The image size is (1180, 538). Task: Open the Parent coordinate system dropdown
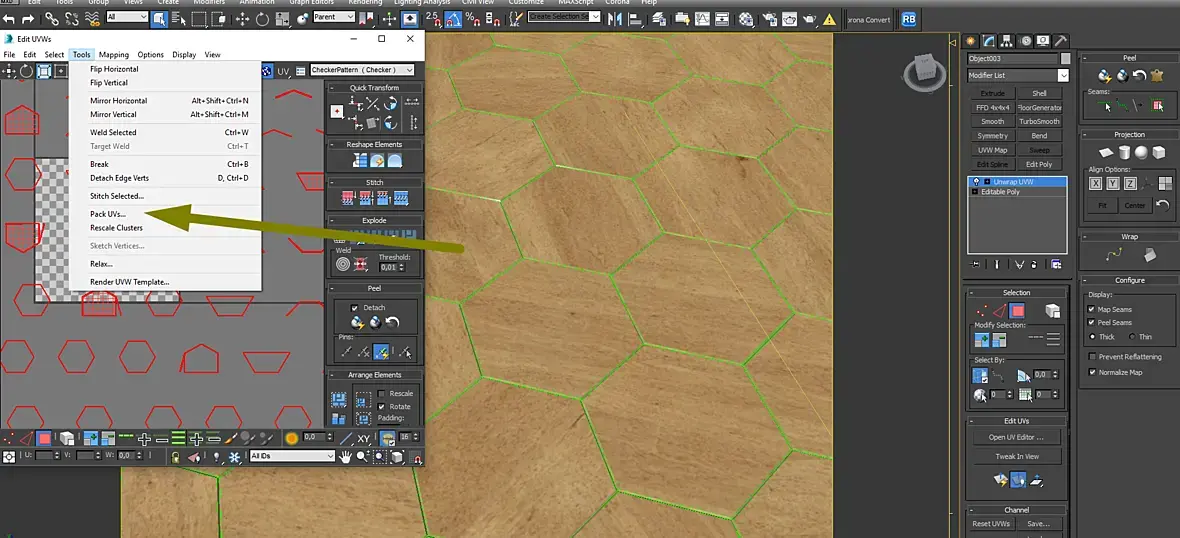333,17
